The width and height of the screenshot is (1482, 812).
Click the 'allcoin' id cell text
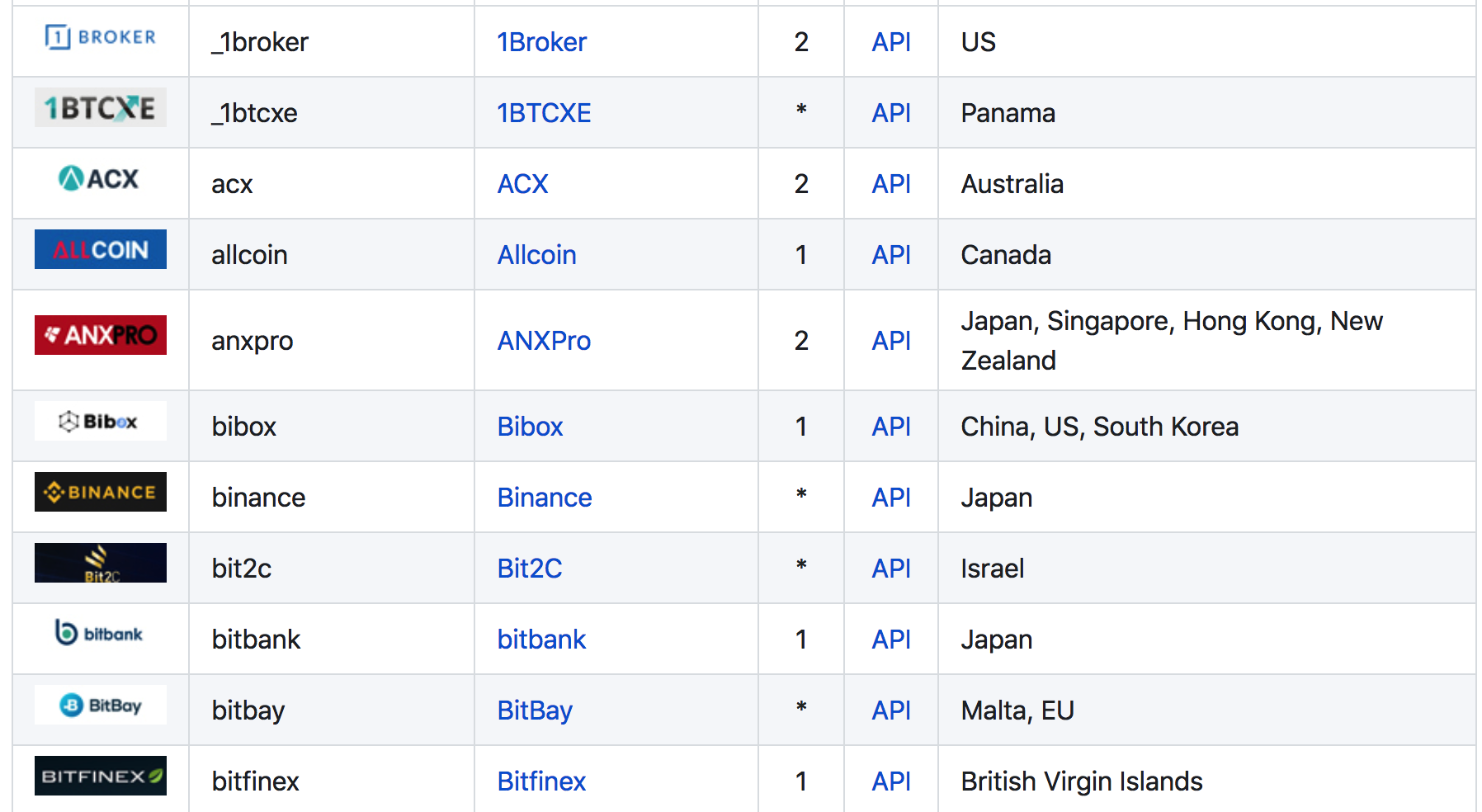(x=249, y=255)
